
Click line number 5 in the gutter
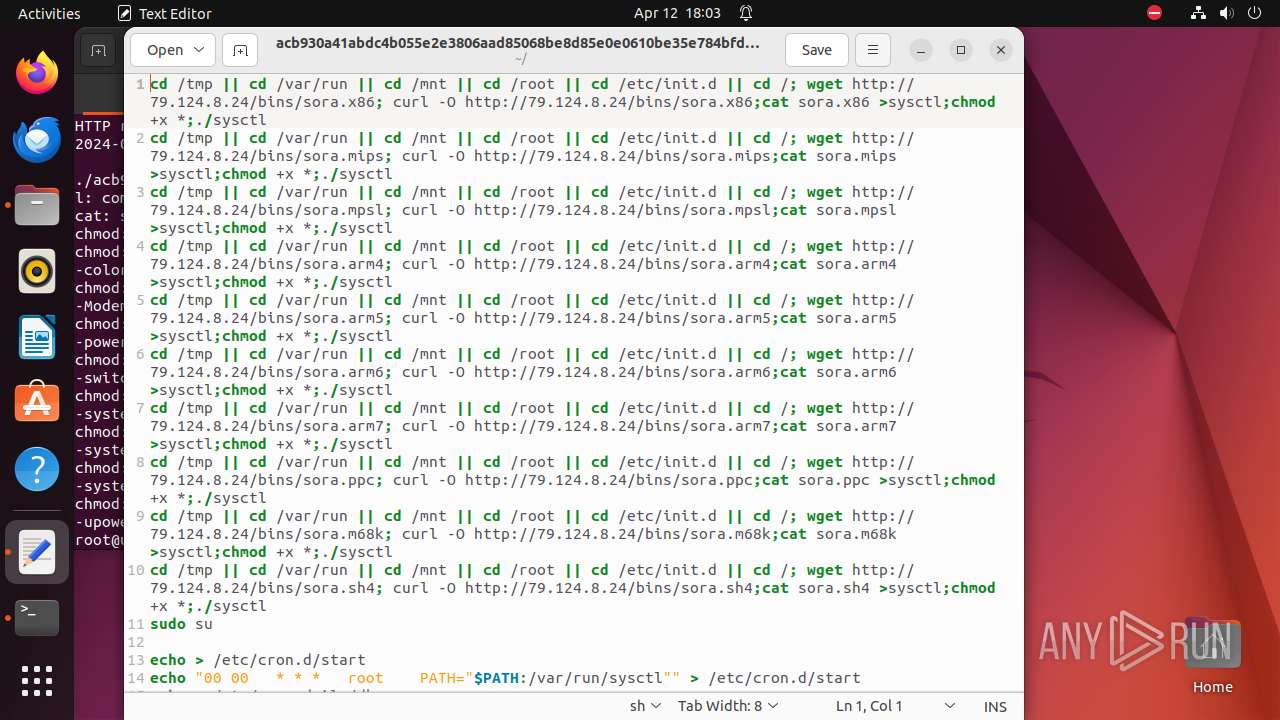(140, 300)
